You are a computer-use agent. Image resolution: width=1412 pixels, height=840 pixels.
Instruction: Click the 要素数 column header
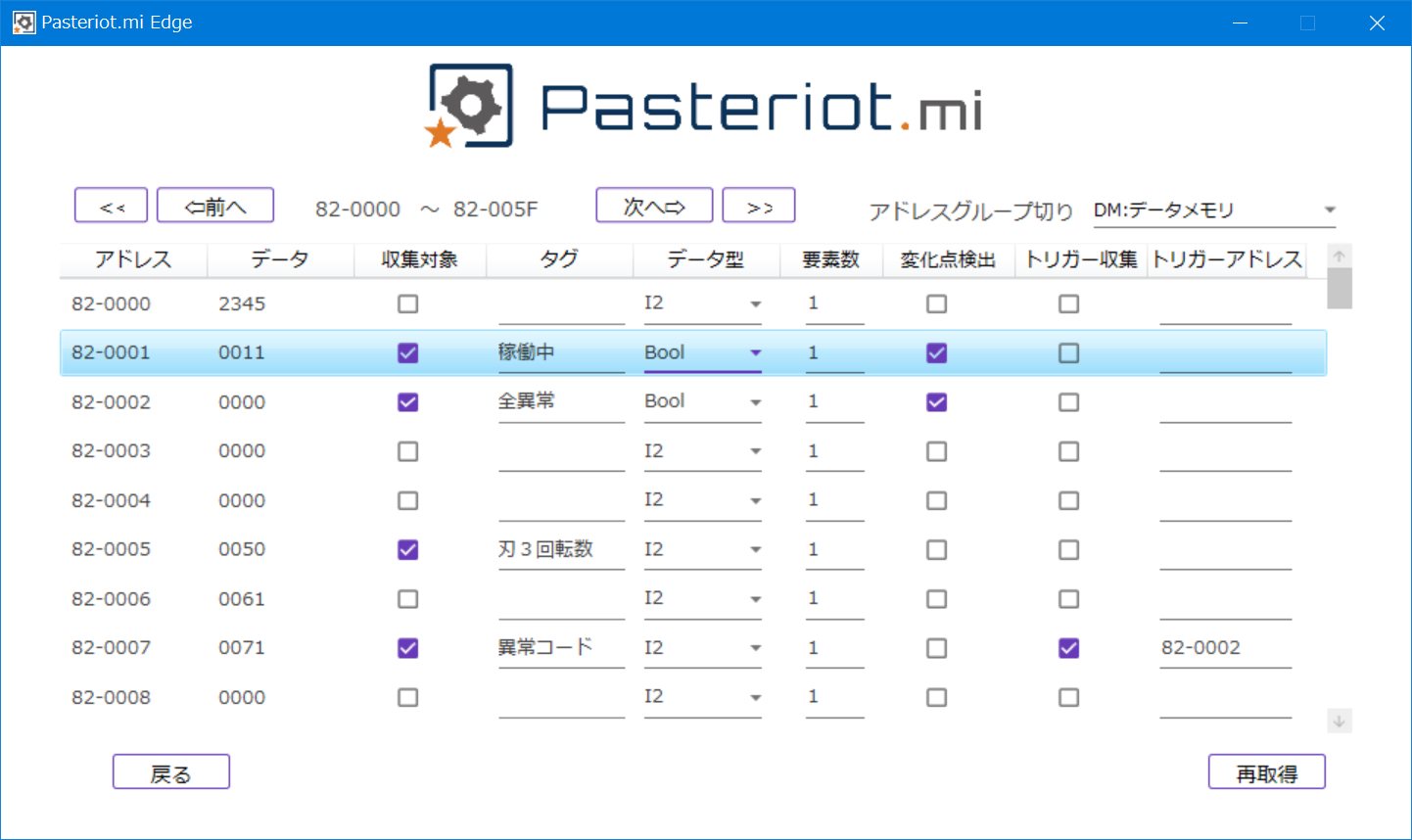point(831,259)
